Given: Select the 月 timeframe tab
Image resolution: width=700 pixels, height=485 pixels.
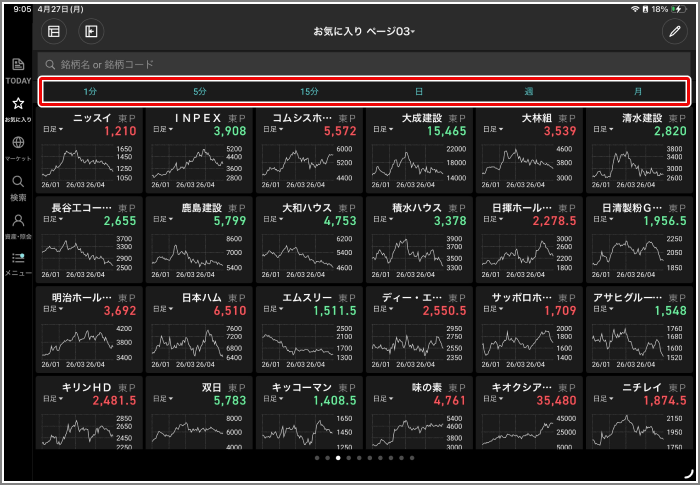Looking at the screenshot, I should [638, 92].
